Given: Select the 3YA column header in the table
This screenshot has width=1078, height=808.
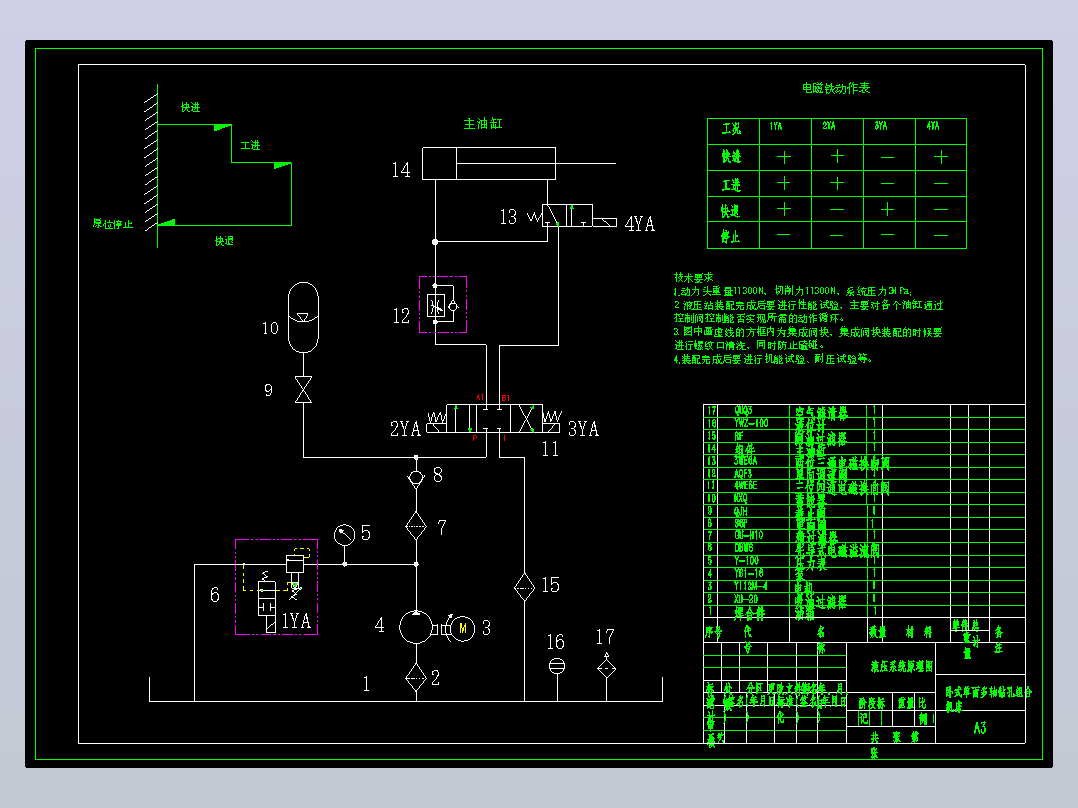Looking at the screenshot, I should [881, 126].
